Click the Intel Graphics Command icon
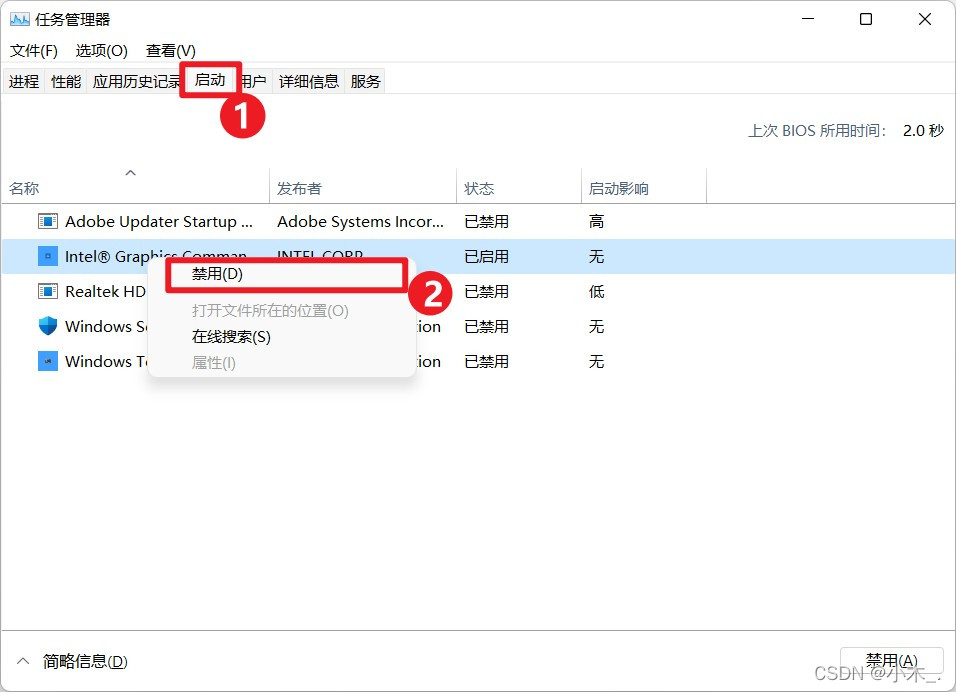 tap(48, 256)
